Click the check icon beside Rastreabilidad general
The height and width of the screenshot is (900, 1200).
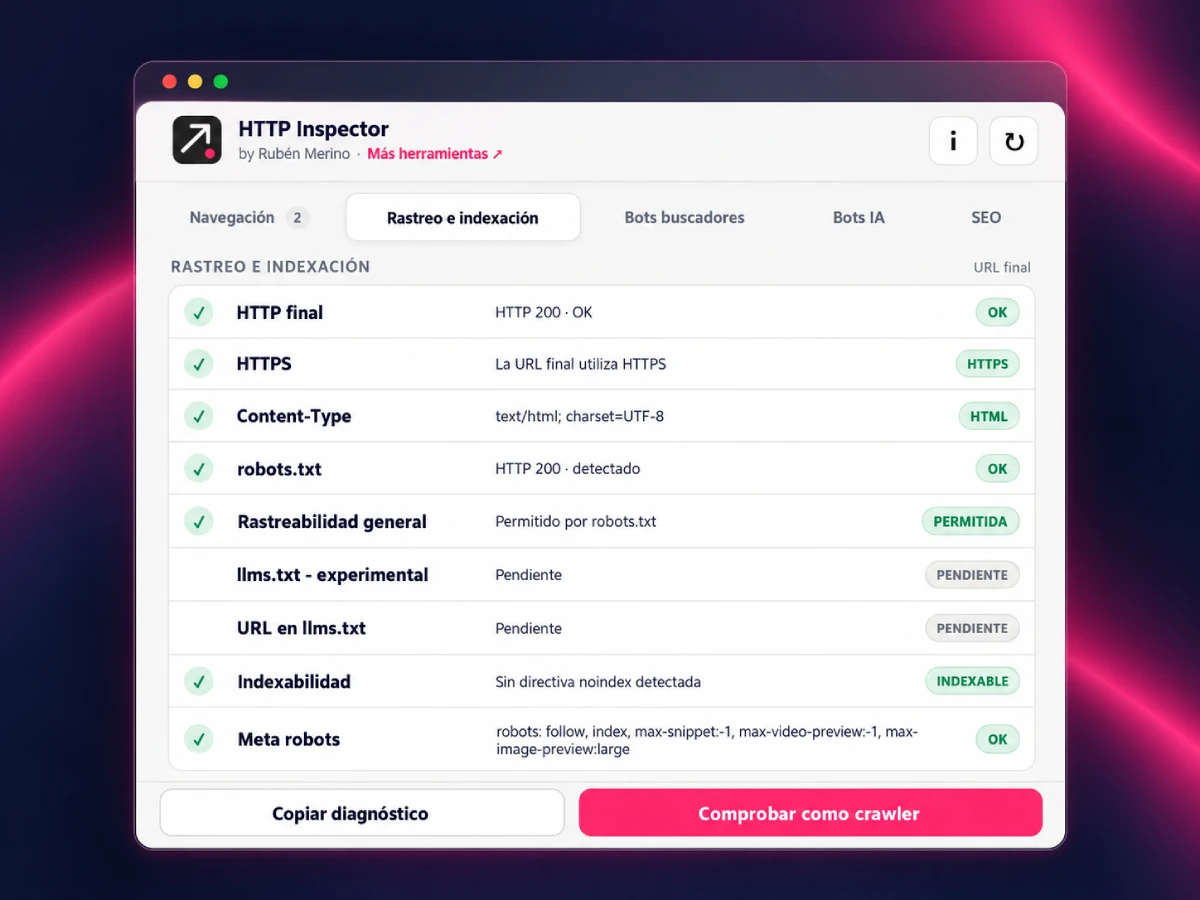pyautogui.click(x=199, y=521)
